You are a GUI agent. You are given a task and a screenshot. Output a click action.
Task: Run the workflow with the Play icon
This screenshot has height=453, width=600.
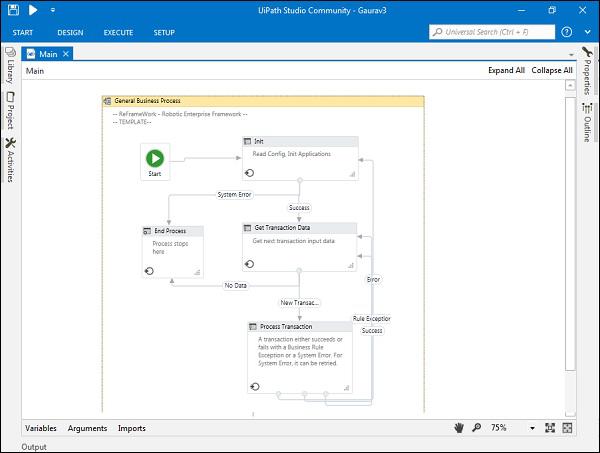[33, 10]
